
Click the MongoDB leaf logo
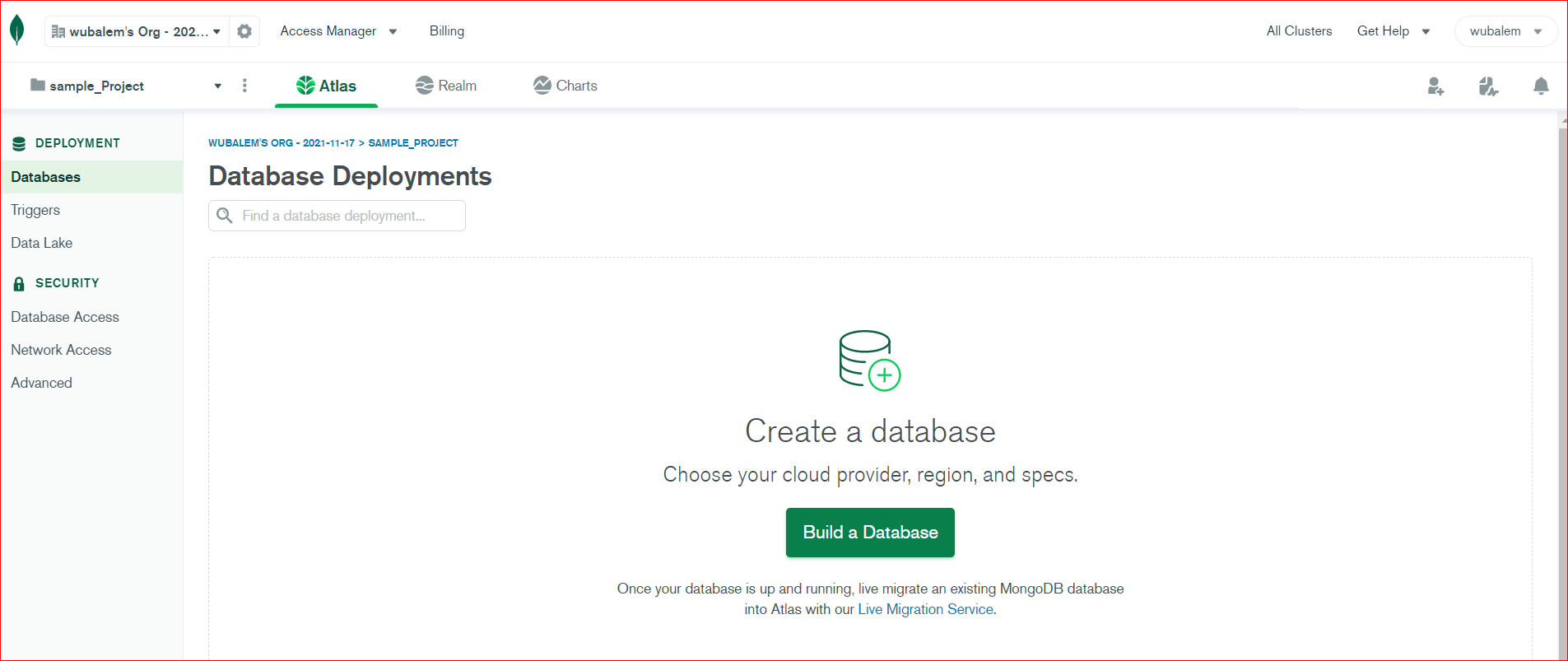[x=16, y=30]
